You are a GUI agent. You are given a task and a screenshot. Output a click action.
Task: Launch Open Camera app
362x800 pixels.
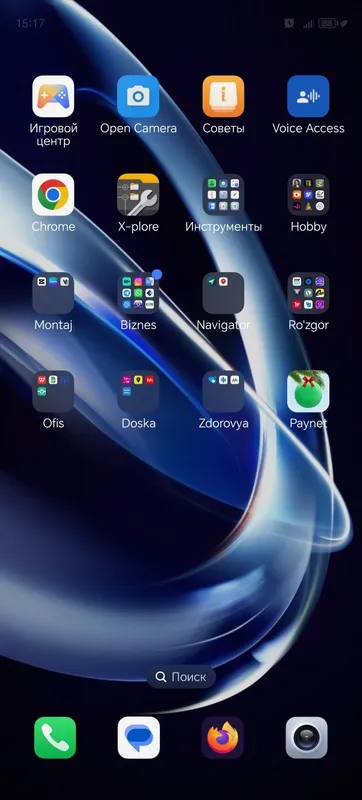tap(138, 96)
